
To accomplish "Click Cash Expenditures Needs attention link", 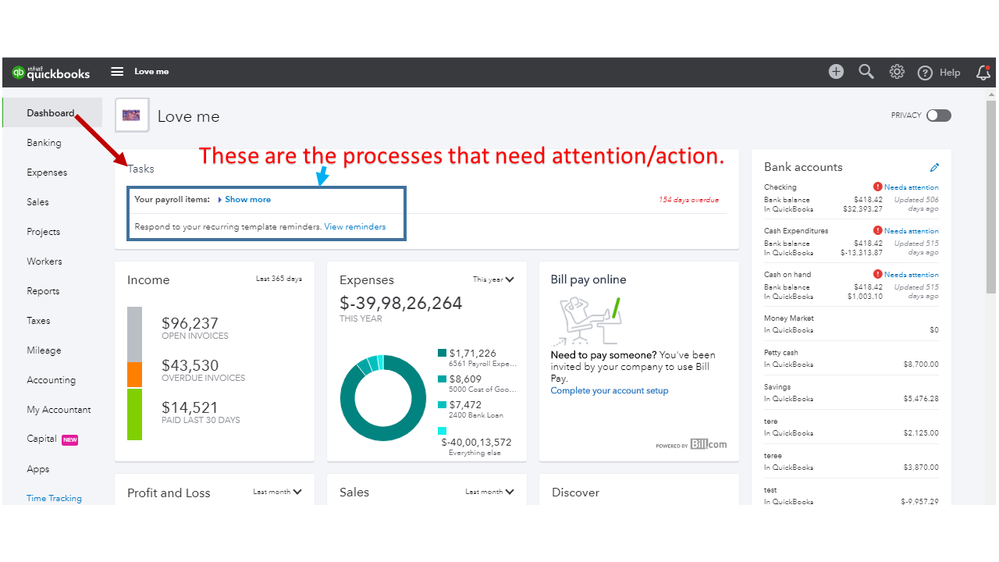I will (911, 231).
